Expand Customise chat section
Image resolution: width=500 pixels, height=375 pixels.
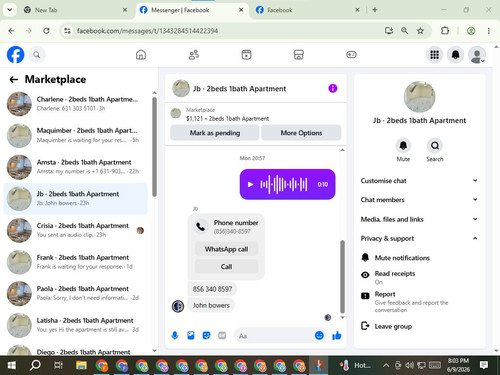[419, 181]
